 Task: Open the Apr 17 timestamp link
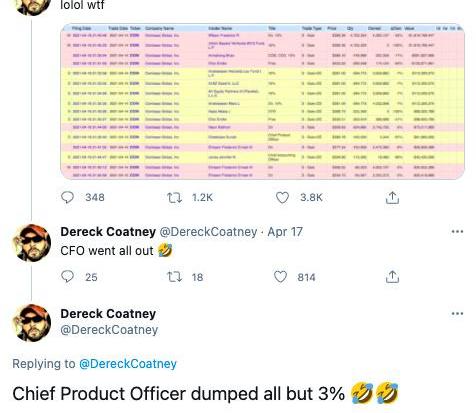[x=285, y=232]
